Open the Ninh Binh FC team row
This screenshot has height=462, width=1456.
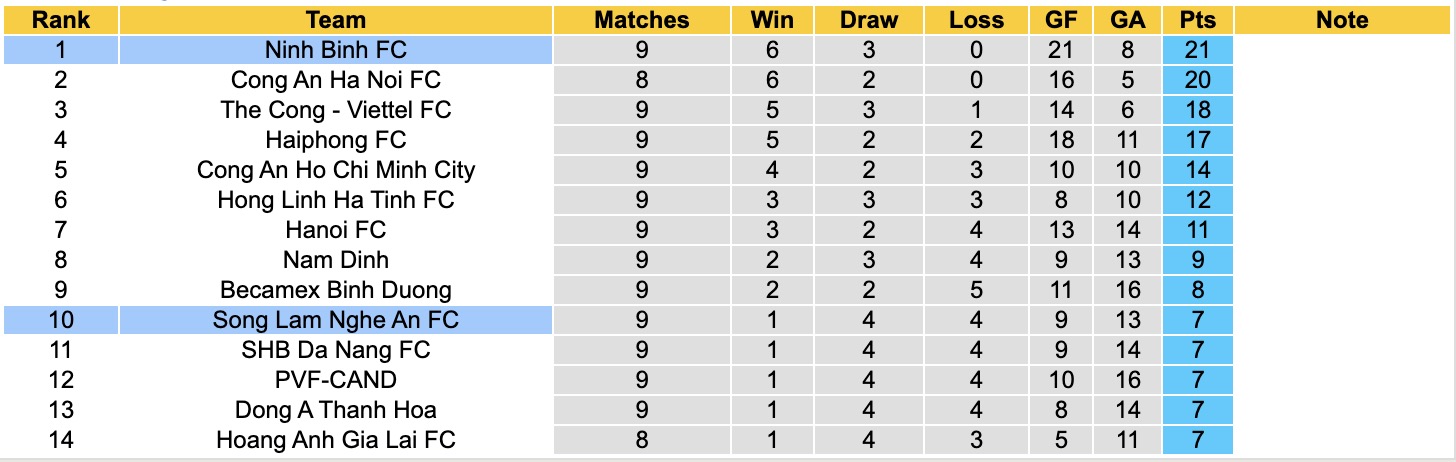point(336,50)
